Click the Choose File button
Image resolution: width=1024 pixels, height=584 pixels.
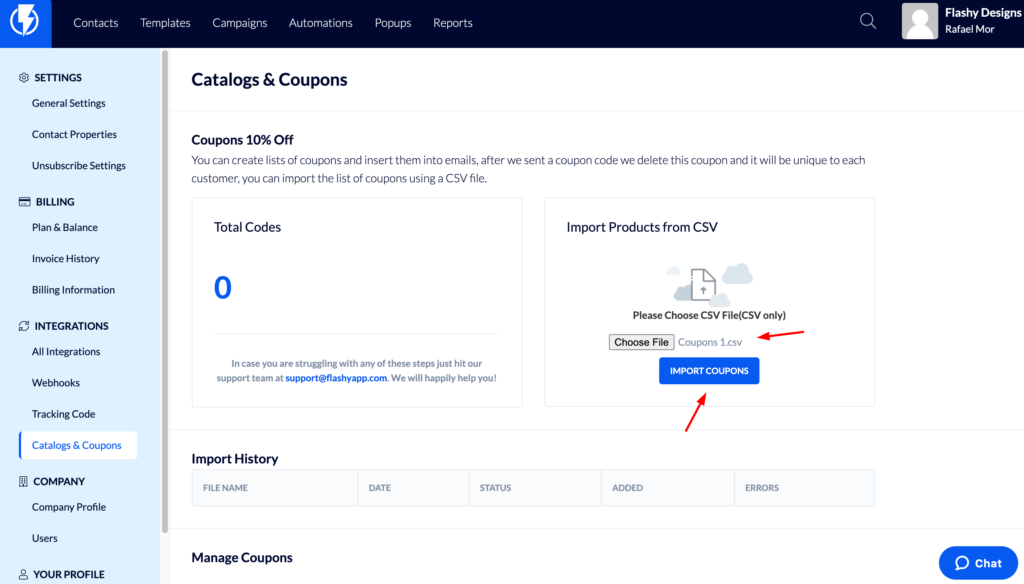pyautogui.click(x=641, y=342)
